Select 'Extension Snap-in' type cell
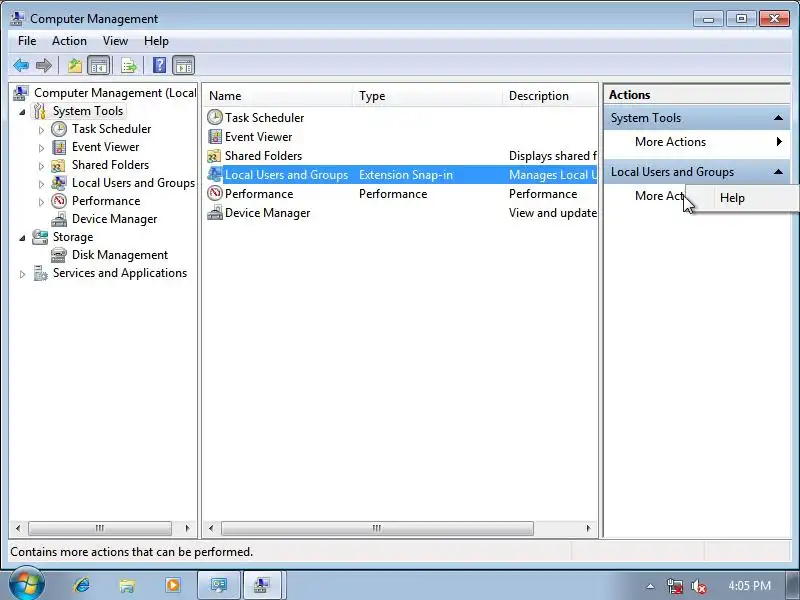Image resolution: width=800 pixels, height=600 pixels. pos(406,175)
